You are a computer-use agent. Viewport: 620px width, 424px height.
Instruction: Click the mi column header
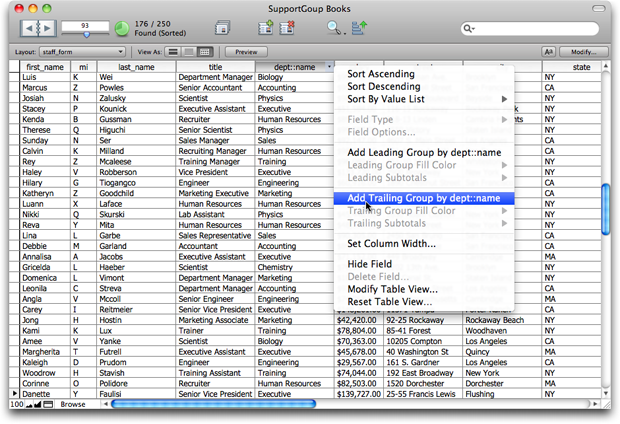click(x=83, y=67)
